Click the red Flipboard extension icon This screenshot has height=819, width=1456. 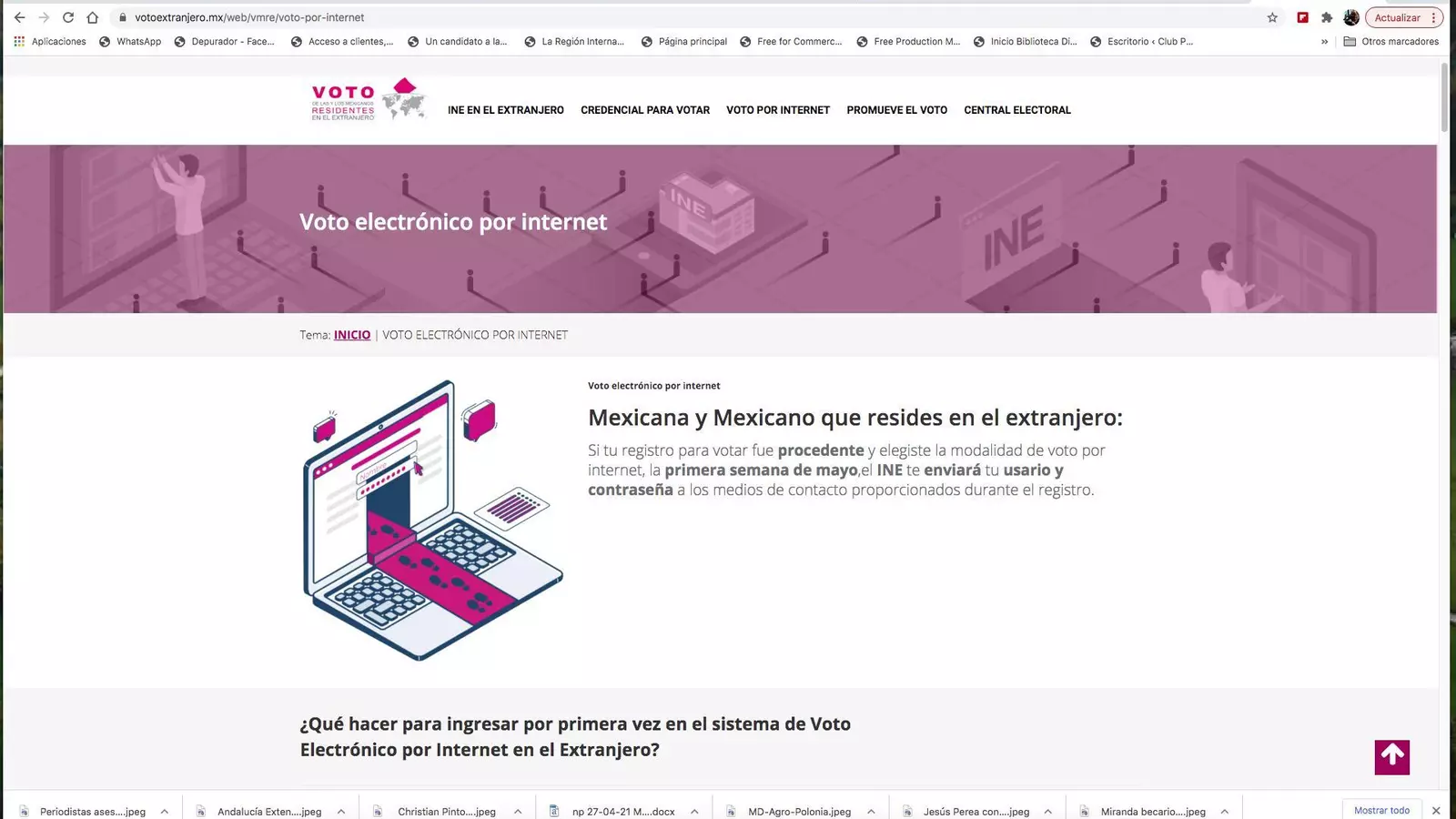click(x=1302, y=17)
